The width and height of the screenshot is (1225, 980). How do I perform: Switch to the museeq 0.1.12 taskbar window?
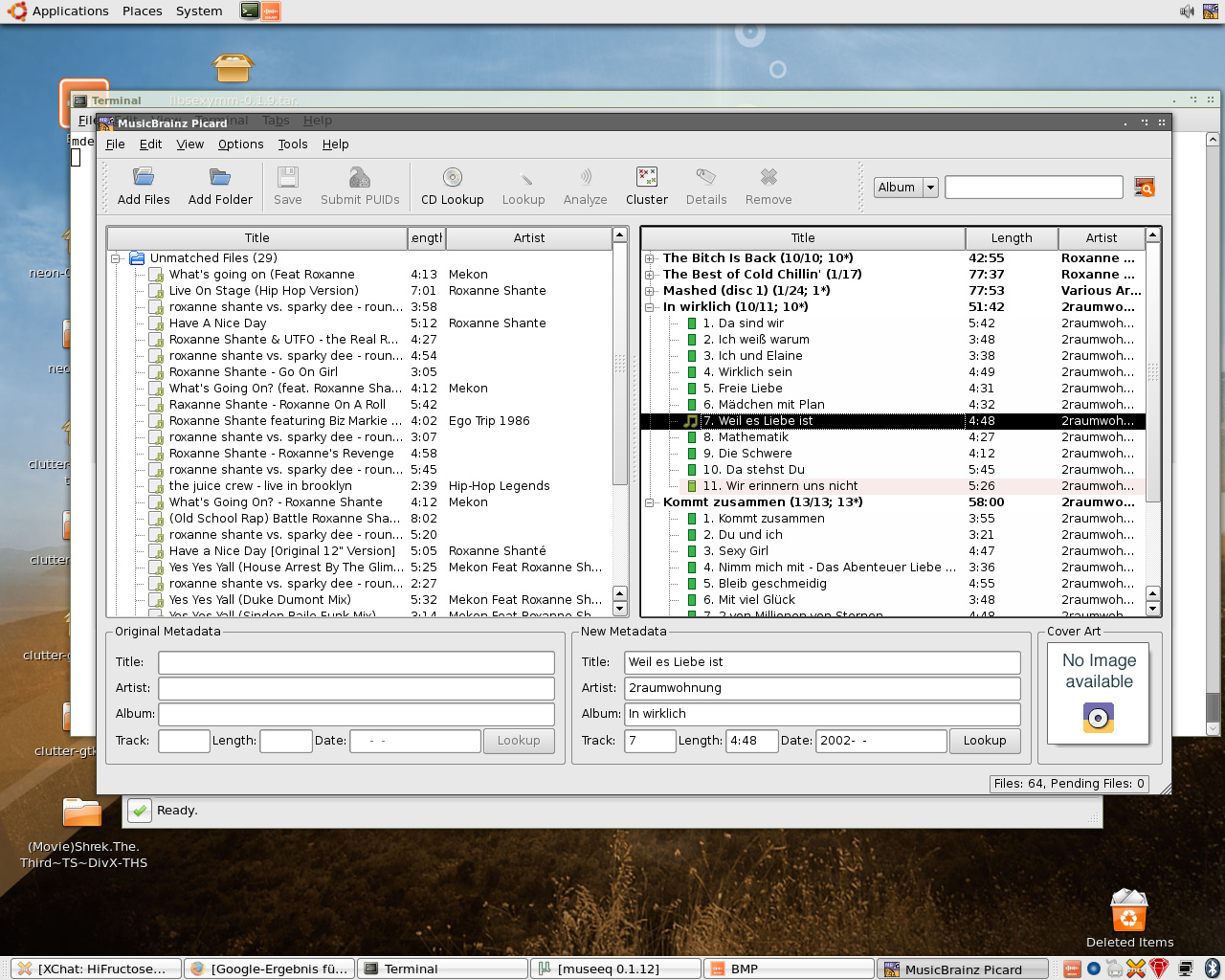615,969
